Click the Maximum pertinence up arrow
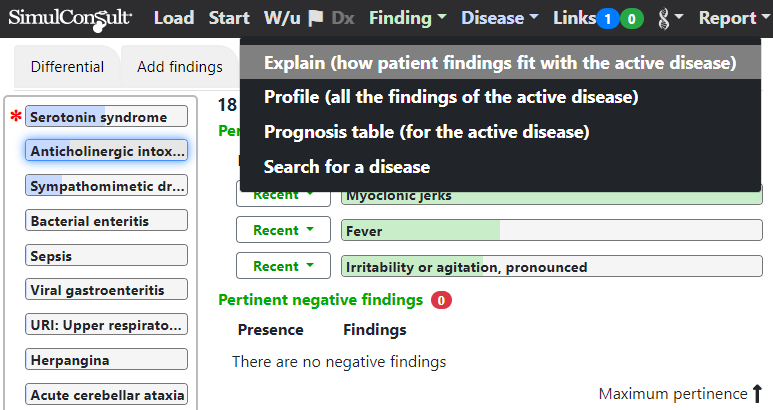 click(757, 394)
